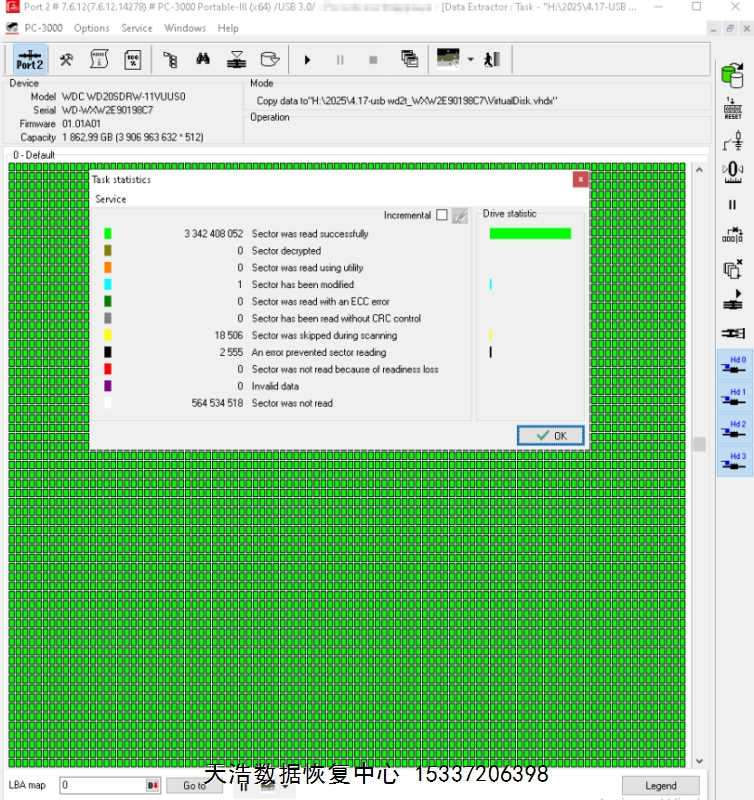Click the cascaded windows toolbar icon
This screenshot has width=754, height=800.
(409, 60)
